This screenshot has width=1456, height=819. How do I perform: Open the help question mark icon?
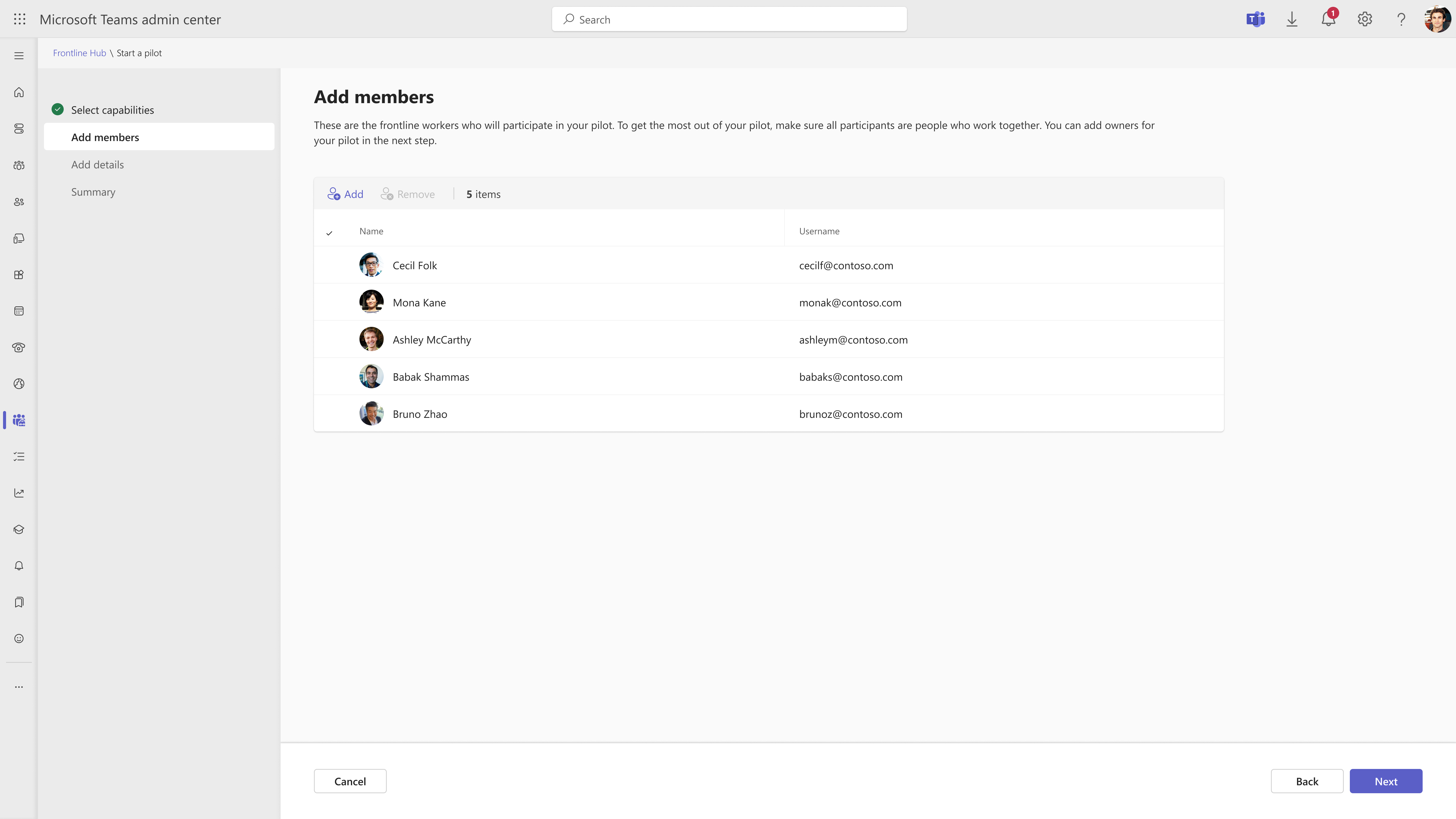pos(1401,19)
